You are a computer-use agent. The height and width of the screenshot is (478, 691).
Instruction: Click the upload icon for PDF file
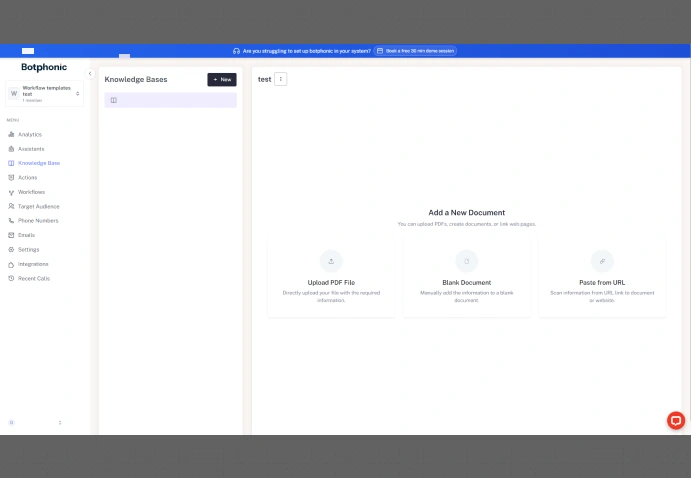pyautogui.click(x=331, y=261)
